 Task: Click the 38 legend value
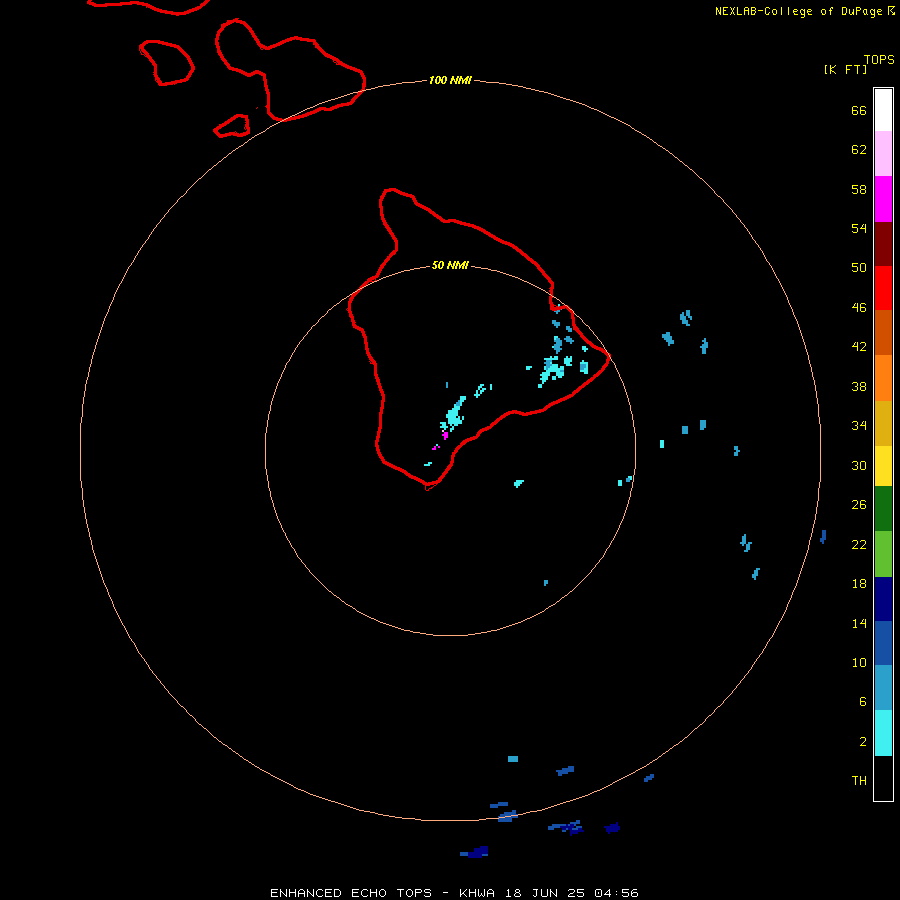(x=859, y=386)
